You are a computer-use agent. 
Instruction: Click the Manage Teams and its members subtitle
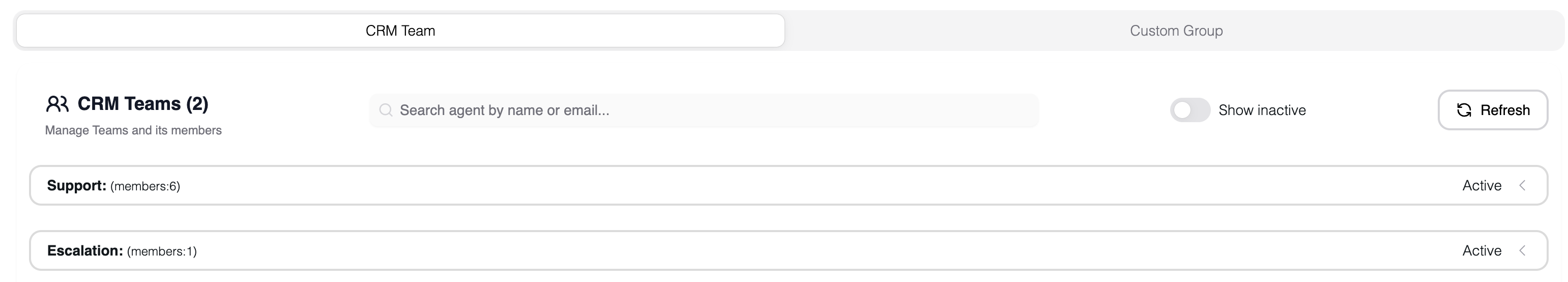[x=133, y=130]
